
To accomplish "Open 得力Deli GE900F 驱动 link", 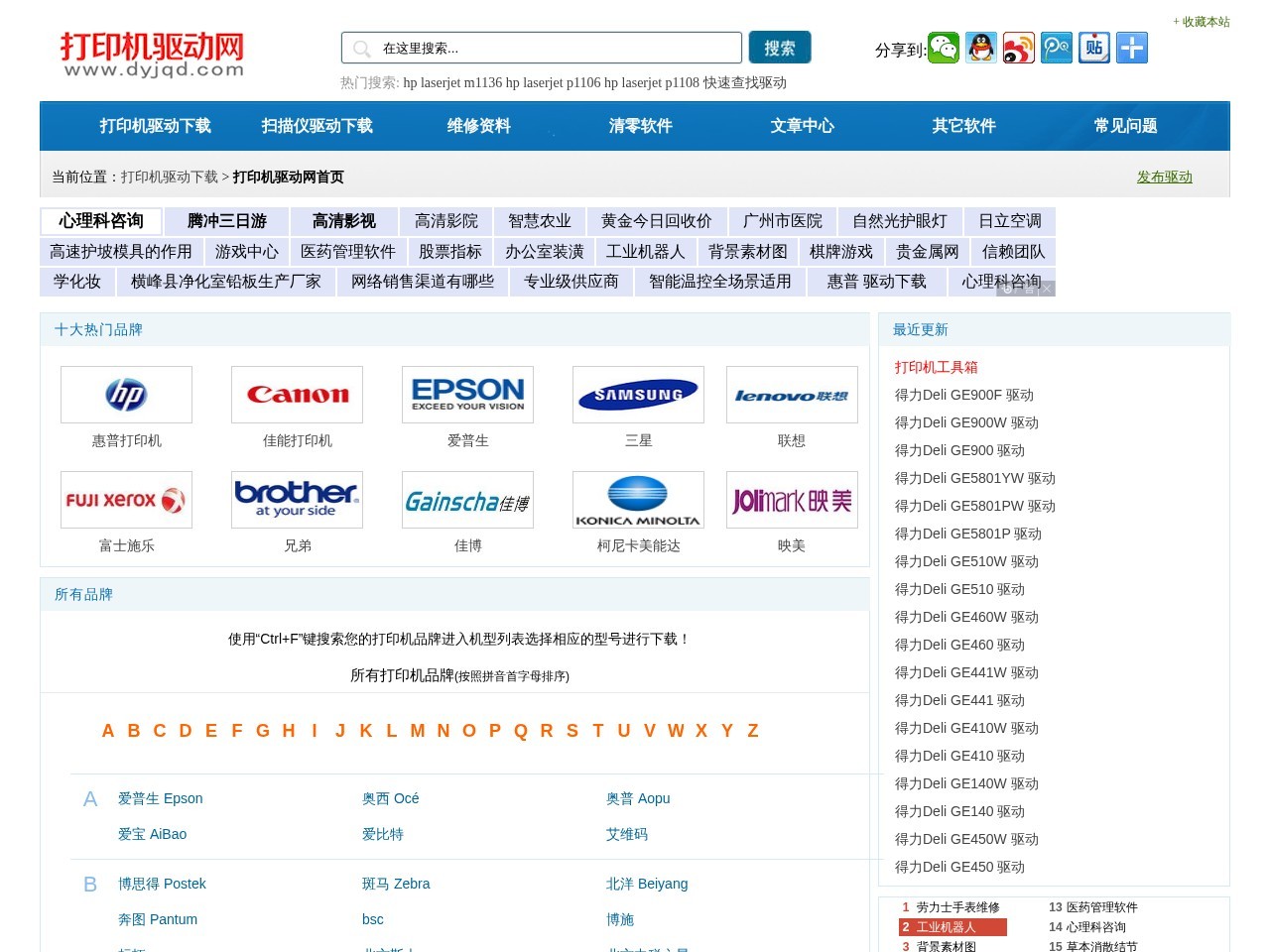I will (963, 395).
